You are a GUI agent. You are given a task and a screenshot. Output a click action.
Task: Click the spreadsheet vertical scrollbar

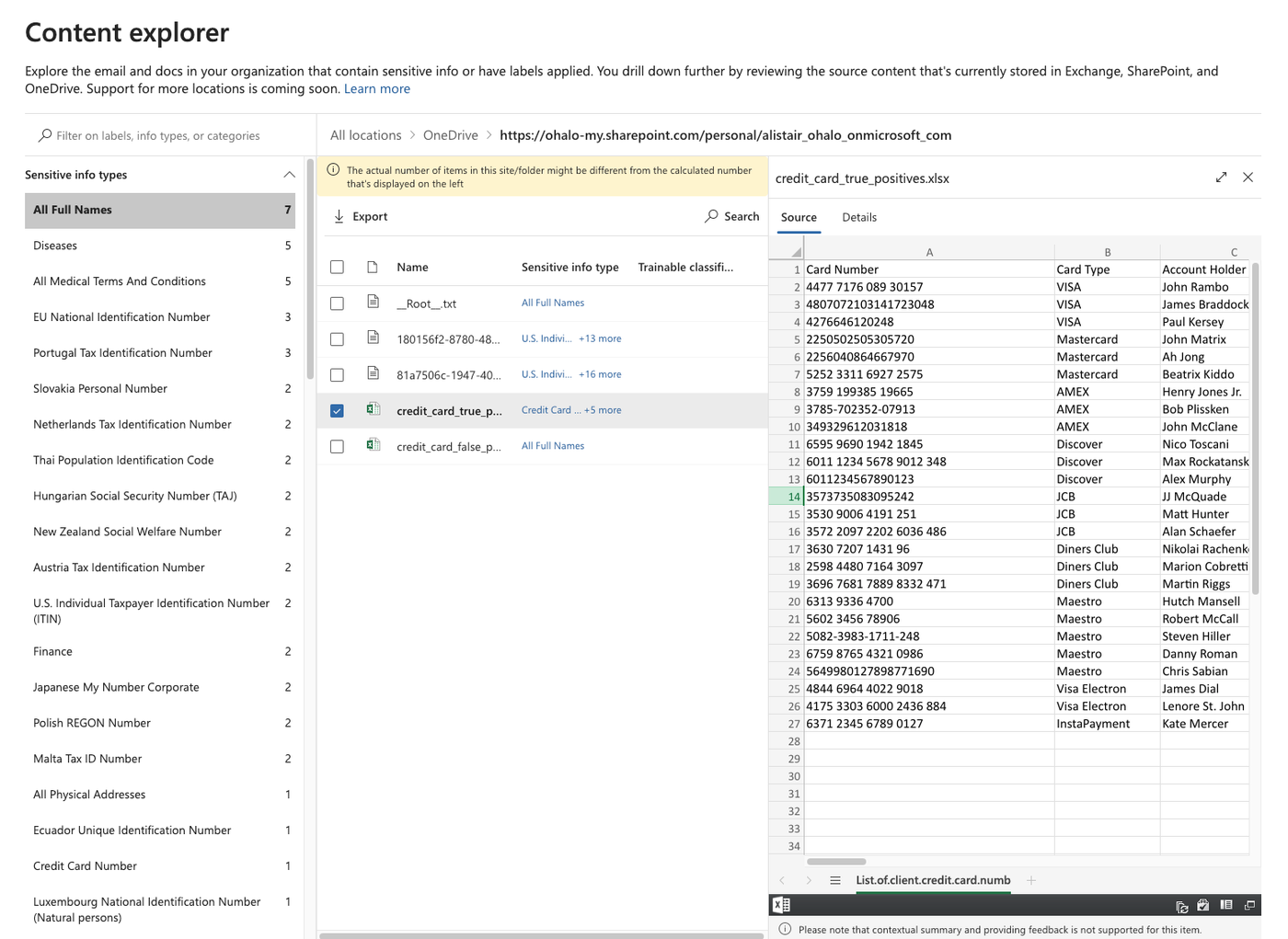point(1255,428)
